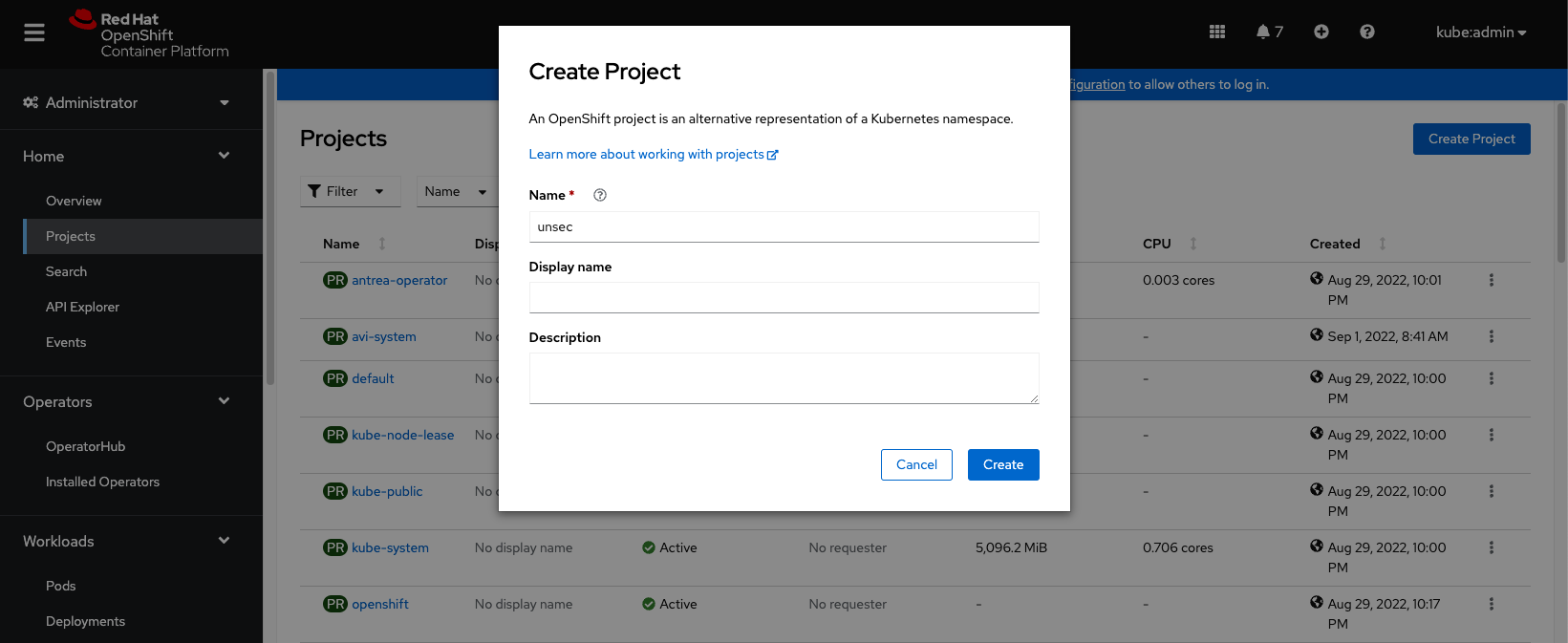The image size is (1568, 643).
Task: Cancel the Create Project dialog
Action: 916,464
